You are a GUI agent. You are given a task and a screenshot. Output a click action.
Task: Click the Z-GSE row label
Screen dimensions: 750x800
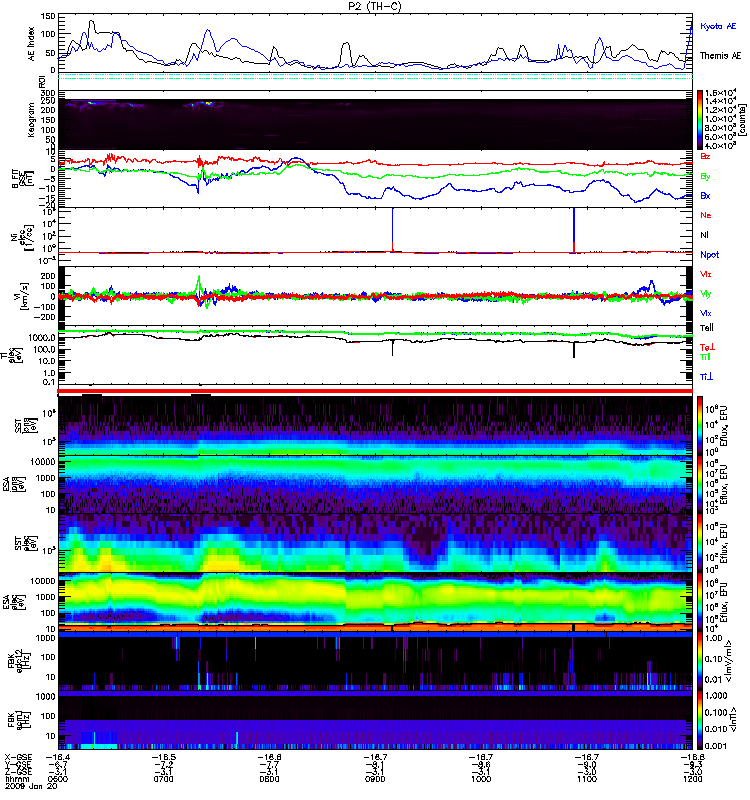click(18, 771)
